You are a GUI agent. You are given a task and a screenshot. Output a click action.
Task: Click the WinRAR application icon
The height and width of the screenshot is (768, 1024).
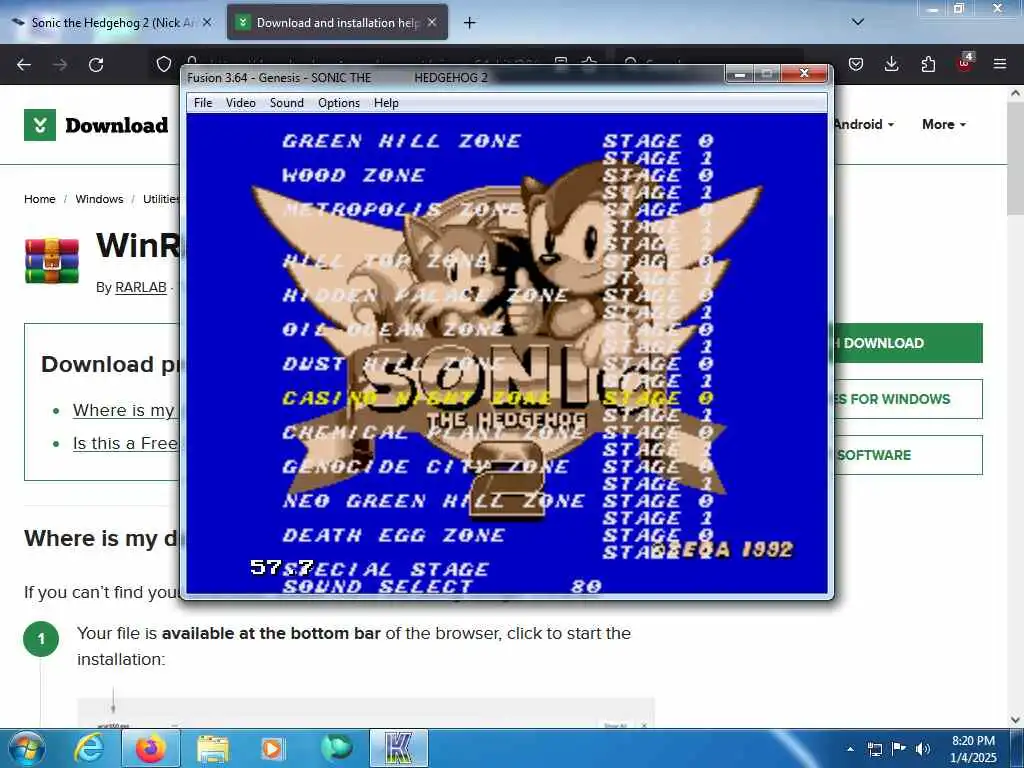point(52,261)
